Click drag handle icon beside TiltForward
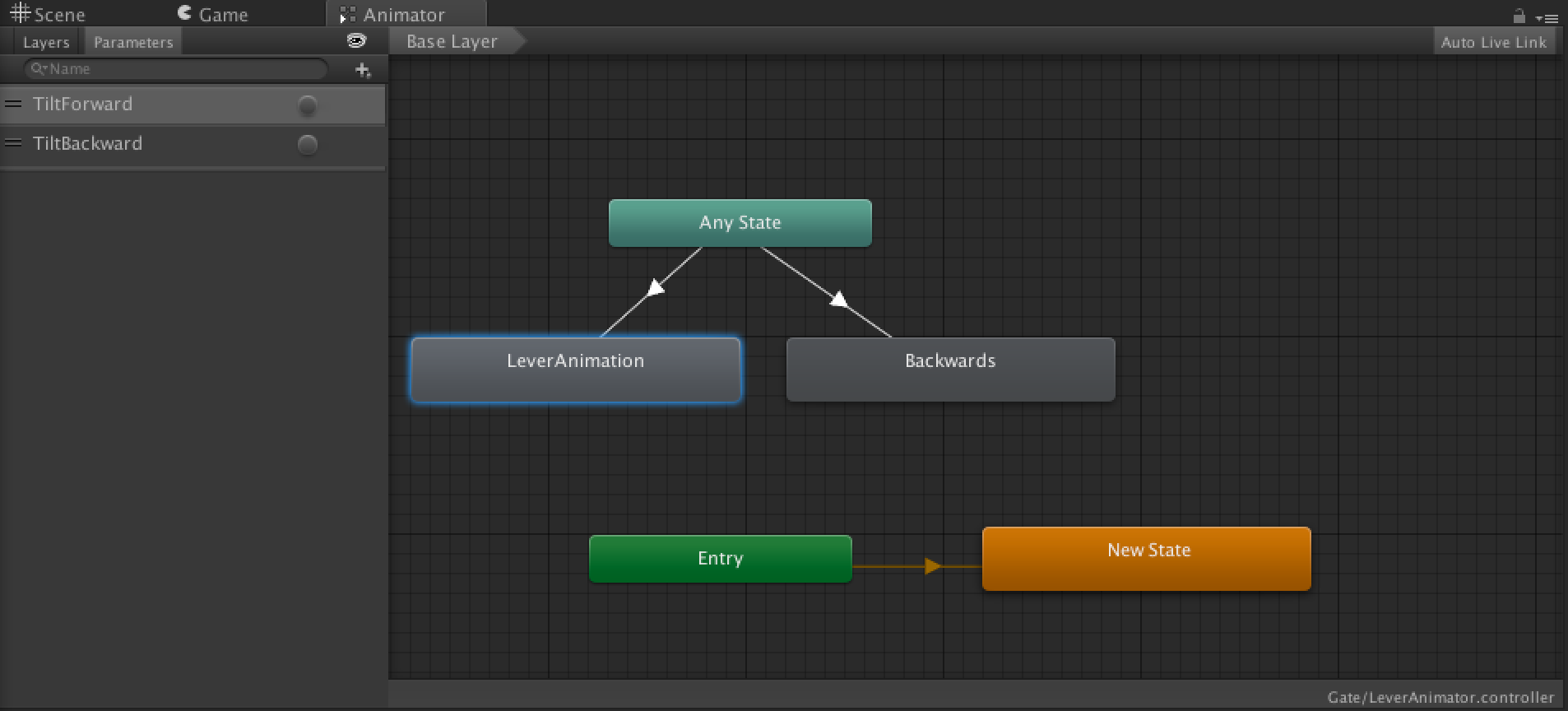 [13, 105]
